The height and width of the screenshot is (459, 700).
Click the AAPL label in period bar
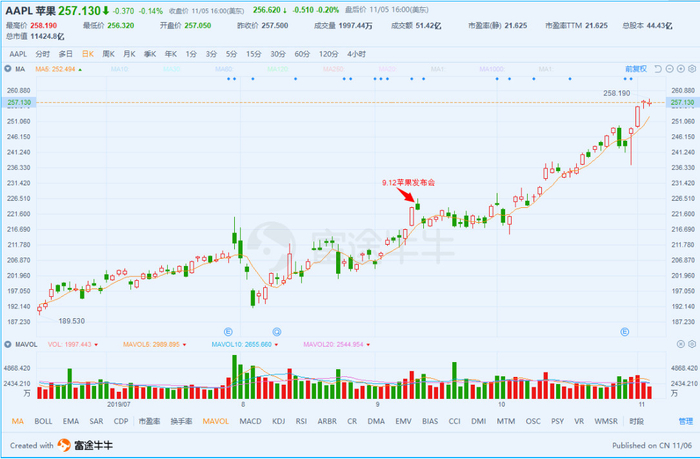click(18, 54)
